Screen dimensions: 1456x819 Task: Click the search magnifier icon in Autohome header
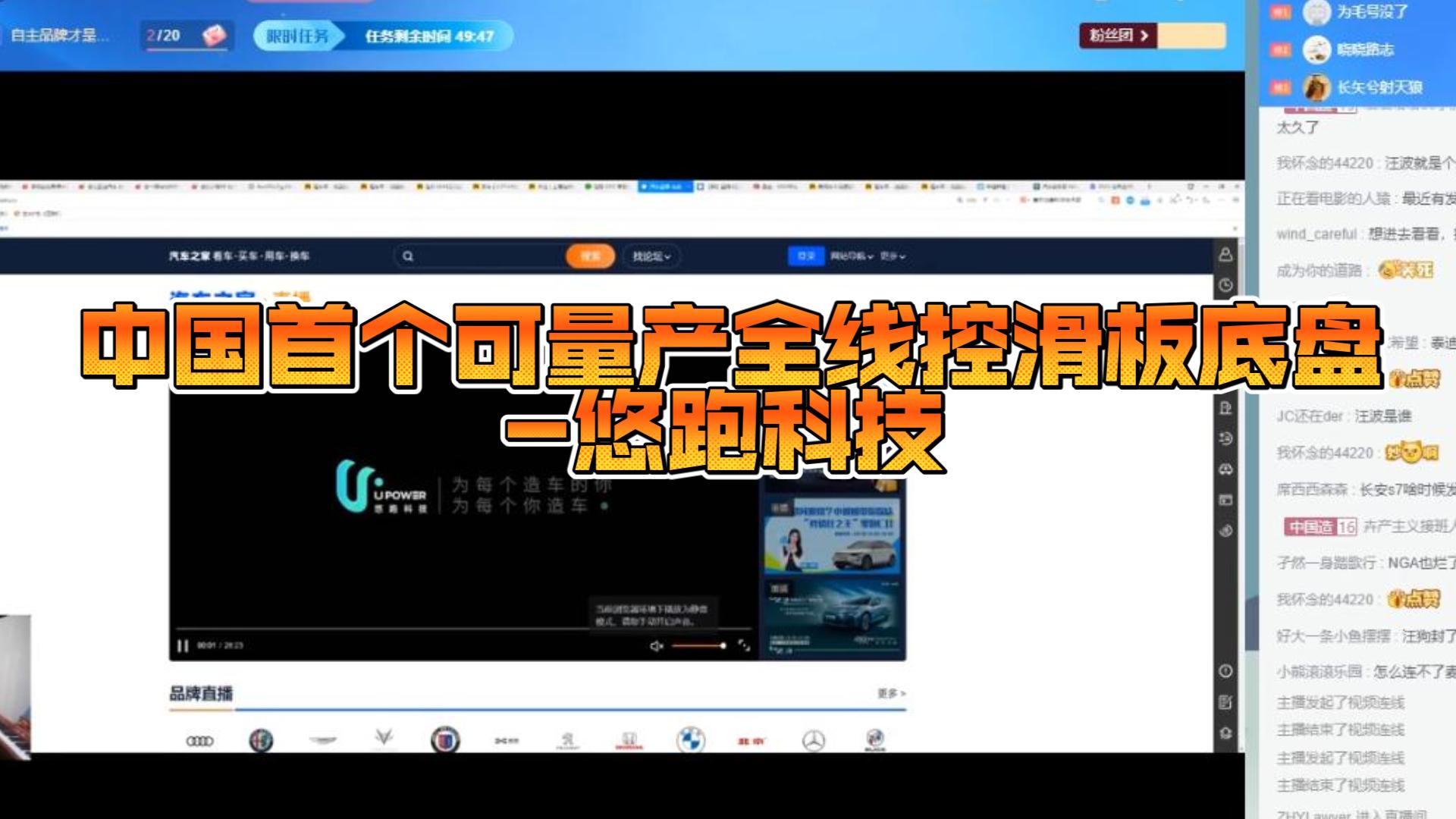click(408, 256)
